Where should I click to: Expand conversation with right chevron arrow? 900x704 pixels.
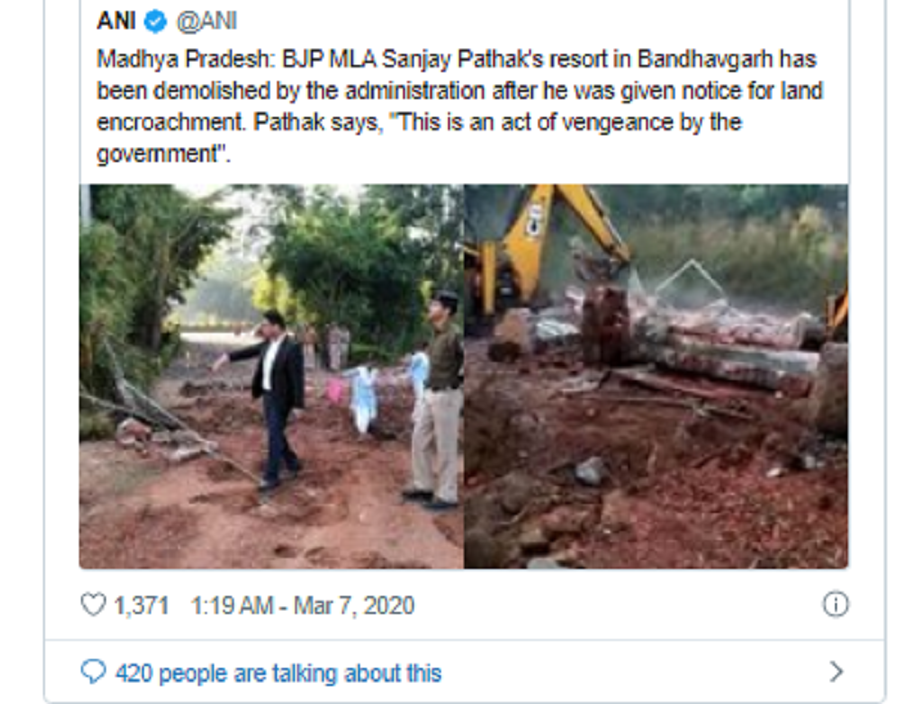coord(836,671)
